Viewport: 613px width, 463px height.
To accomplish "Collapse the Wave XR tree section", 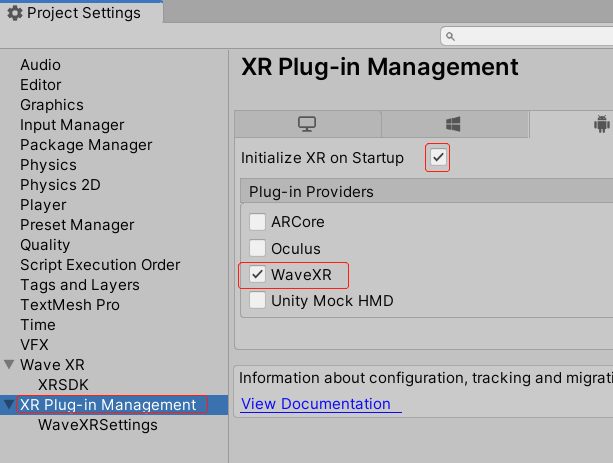I will click(x=10, y=365).
